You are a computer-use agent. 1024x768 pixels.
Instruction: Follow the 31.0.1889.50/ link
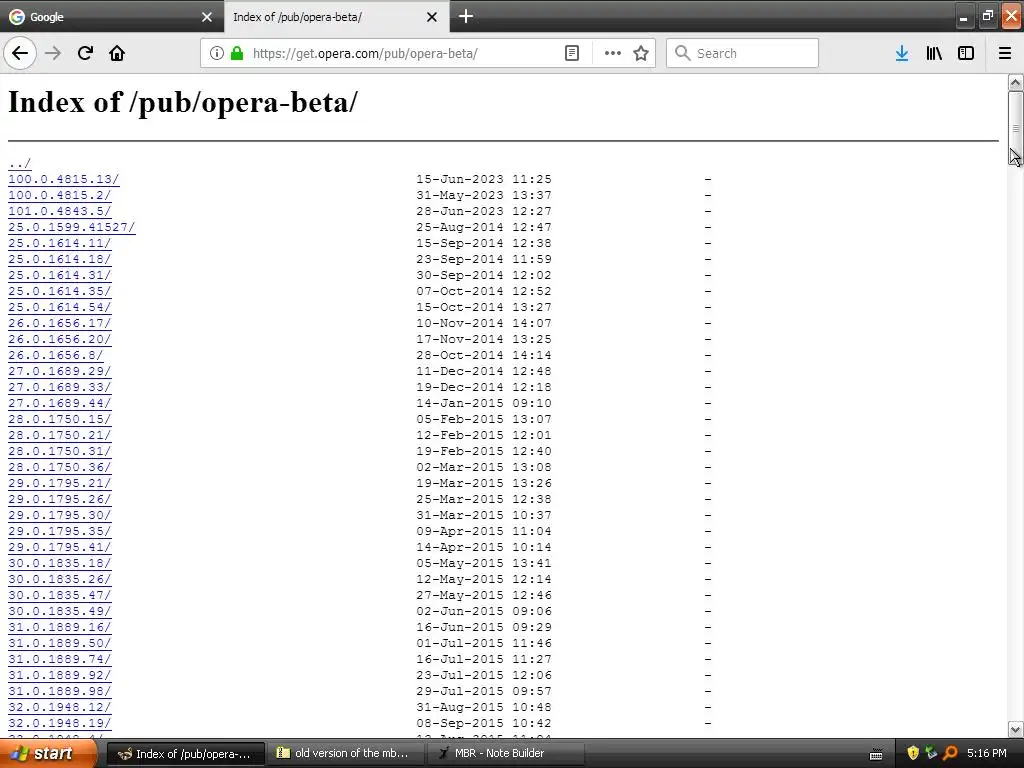[x=59, y=643]
